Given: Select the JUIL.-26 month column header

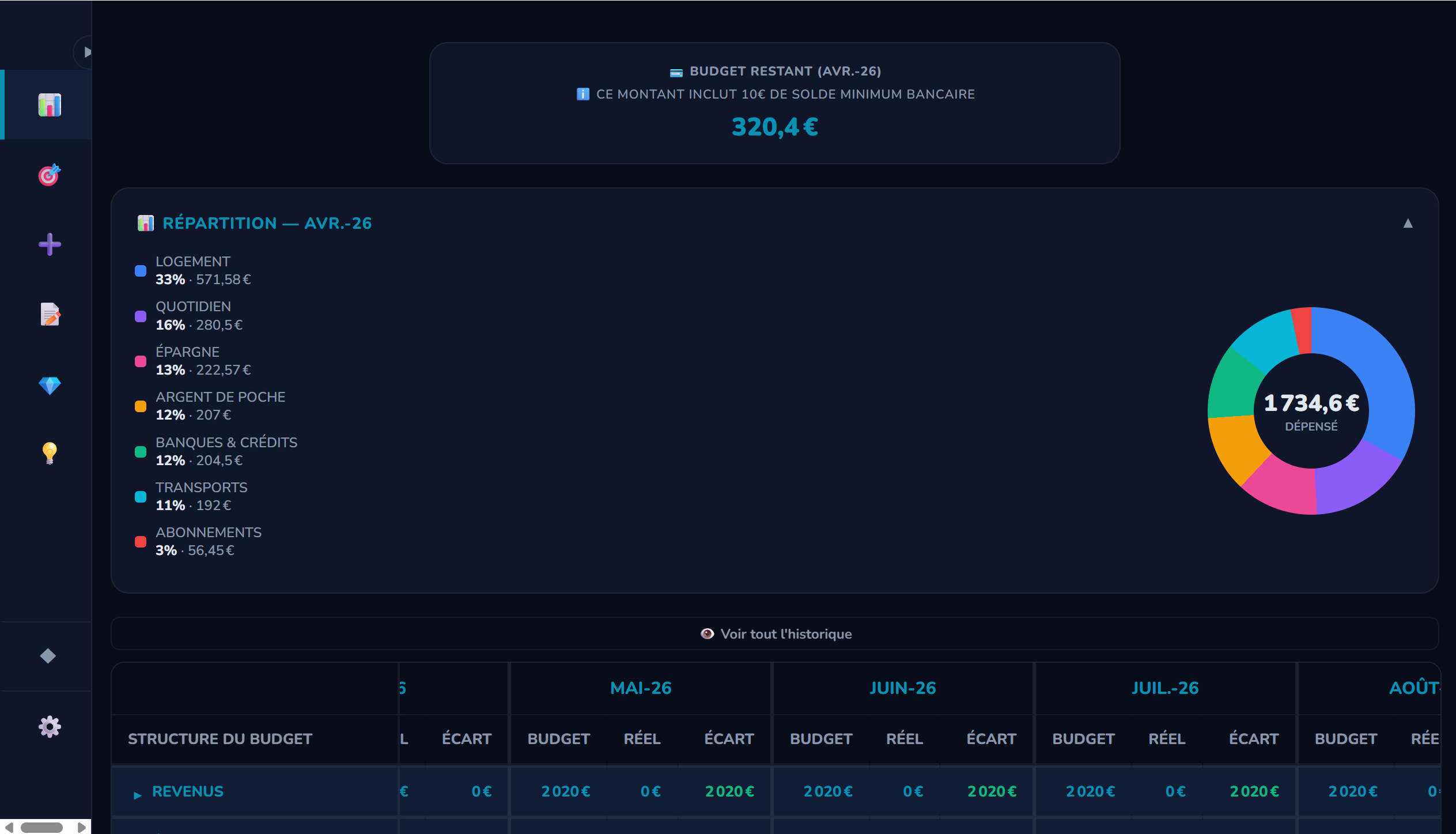Looking at the screenshot, I should point(1164,688).
